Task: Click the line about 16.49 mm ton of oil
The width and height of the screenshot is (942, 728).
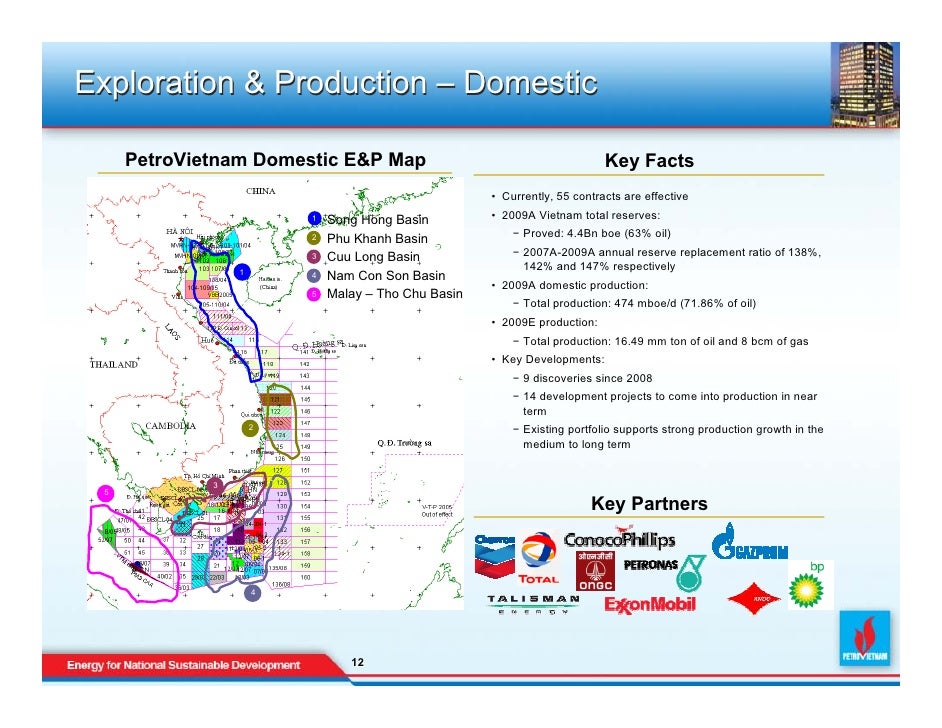Action: coord(666,341)
